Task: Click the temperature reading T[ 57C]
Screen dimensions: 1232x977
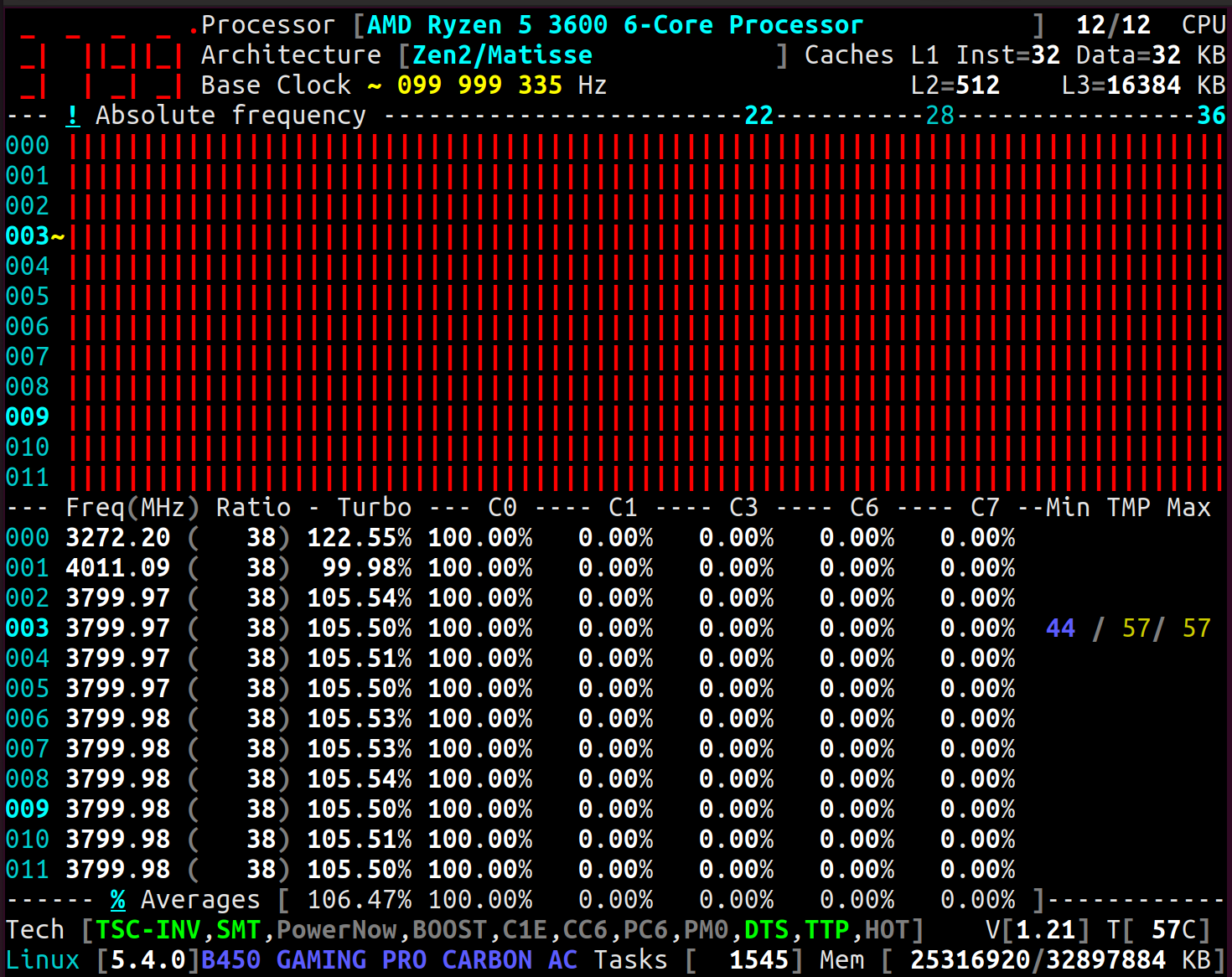Action: tap(1158, 930)
